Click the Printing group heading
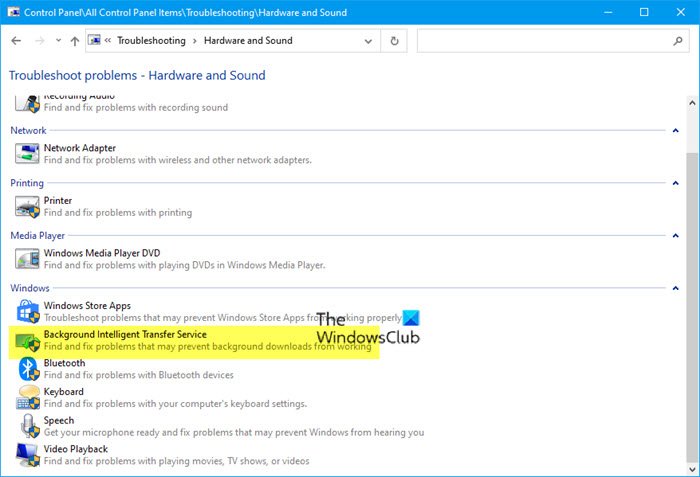This screenshot has height=477, width=700. tap(27, 183)
